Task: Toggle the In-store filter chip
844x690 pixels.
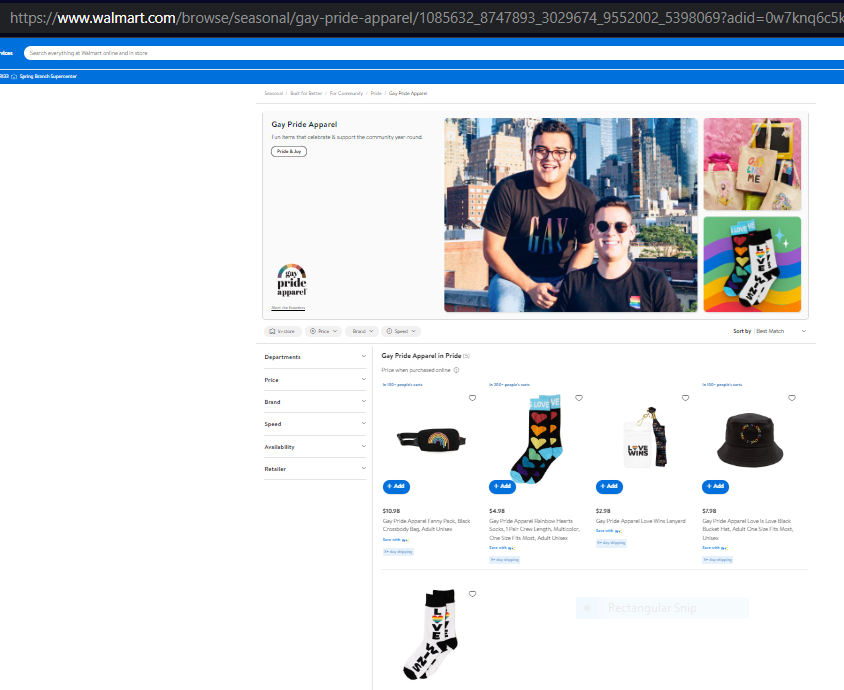Action: 283,332
